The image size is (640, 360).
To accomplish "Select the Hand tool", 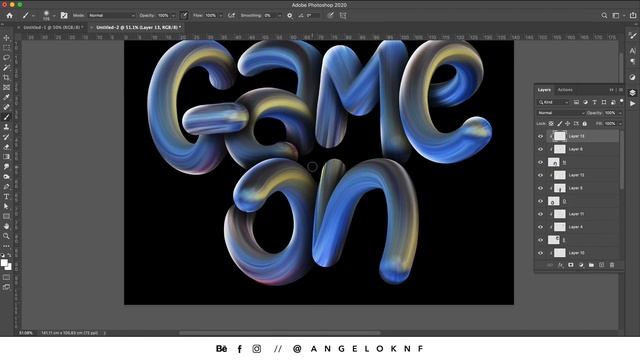I will coord(6,226).
